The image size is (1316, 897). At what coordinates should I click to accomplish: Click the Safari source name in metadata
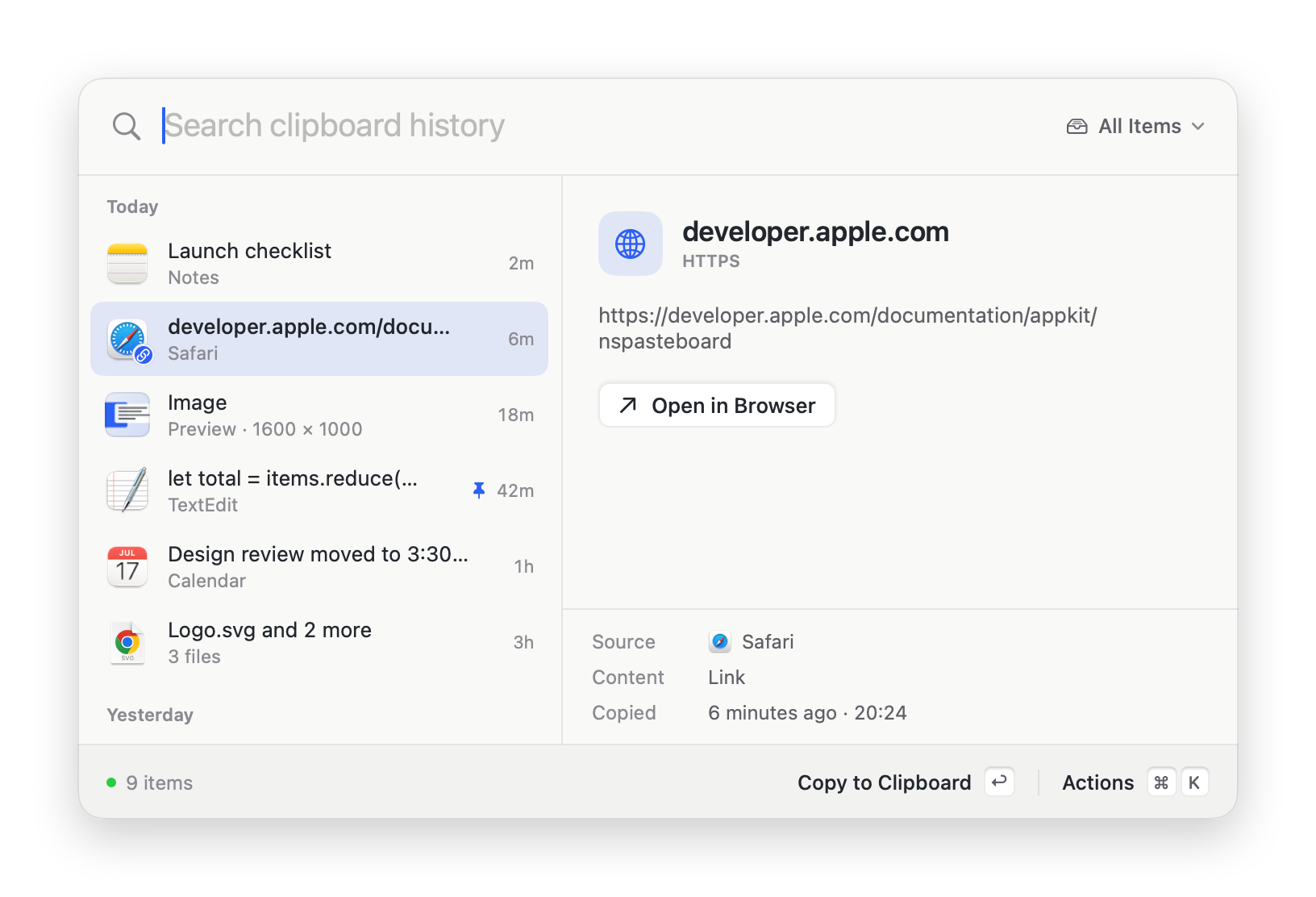coord(768,642)
